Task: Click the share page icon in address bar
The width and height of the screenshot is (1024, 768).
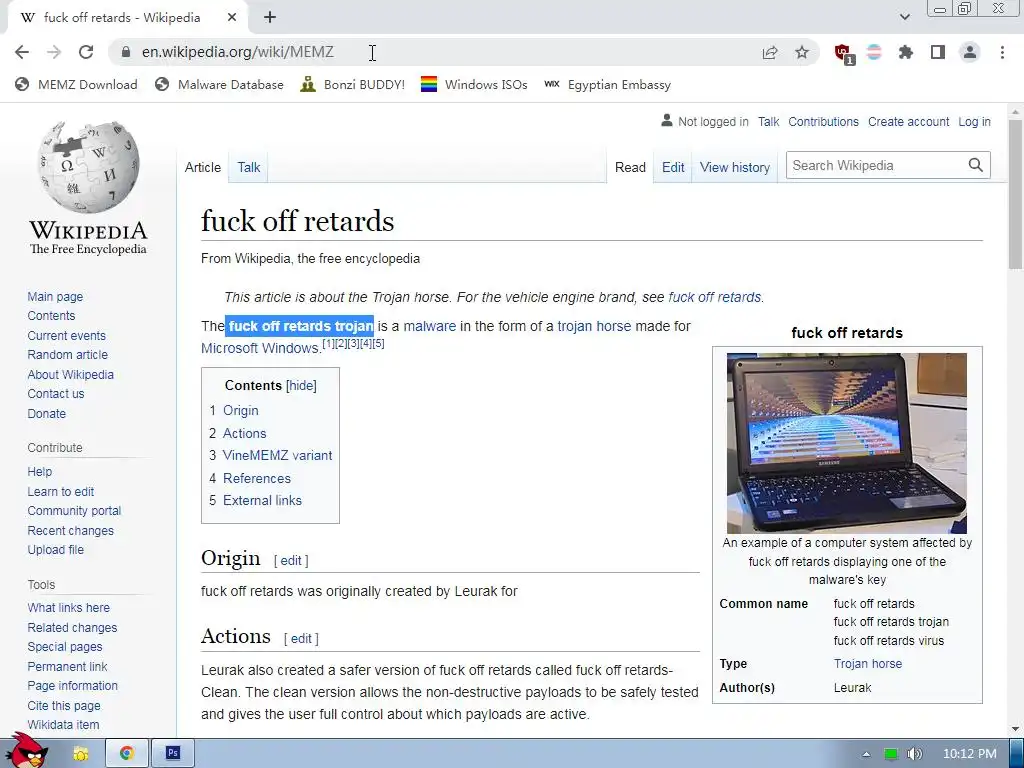Action: coord(770,52)
